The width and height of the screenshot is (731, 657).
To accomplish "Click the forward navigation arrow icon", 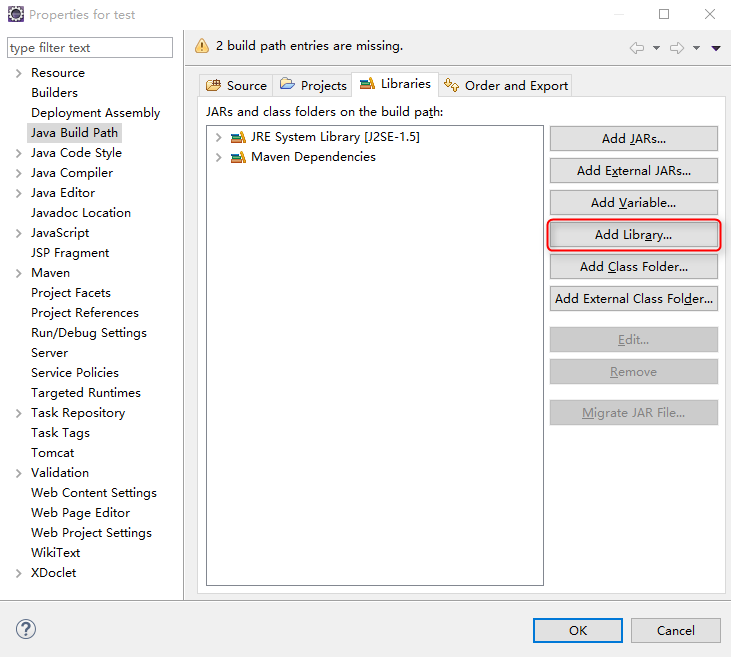I will point(677,48).
